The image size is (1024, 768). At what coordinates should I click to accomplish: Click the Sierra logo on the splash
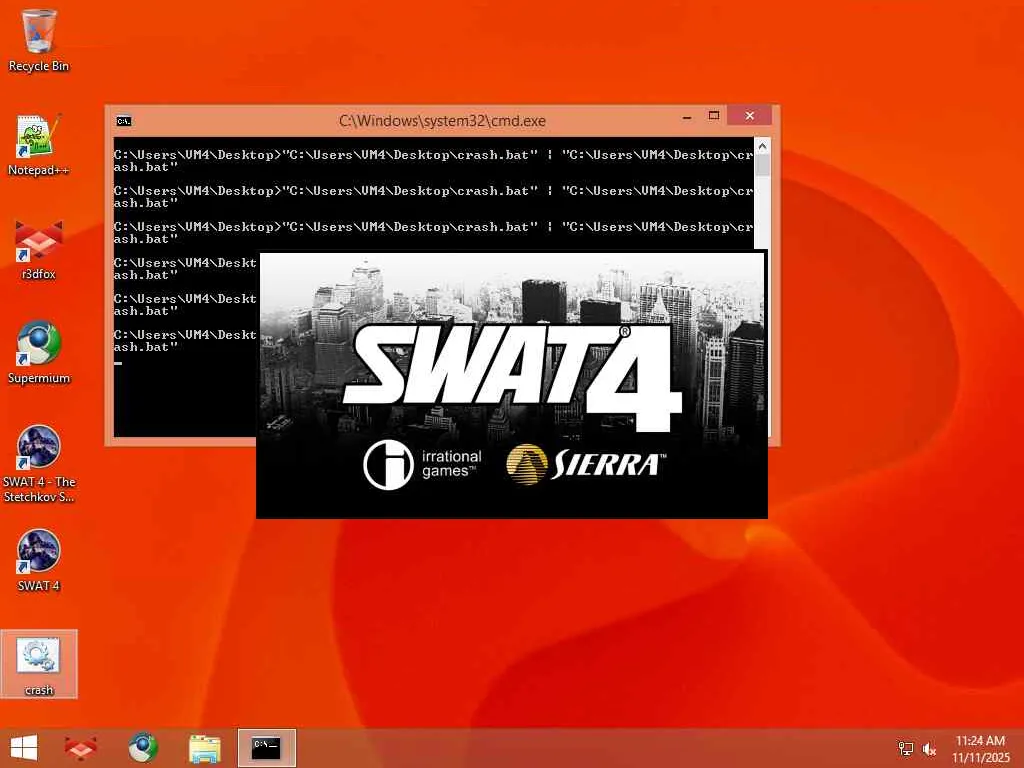586,464
